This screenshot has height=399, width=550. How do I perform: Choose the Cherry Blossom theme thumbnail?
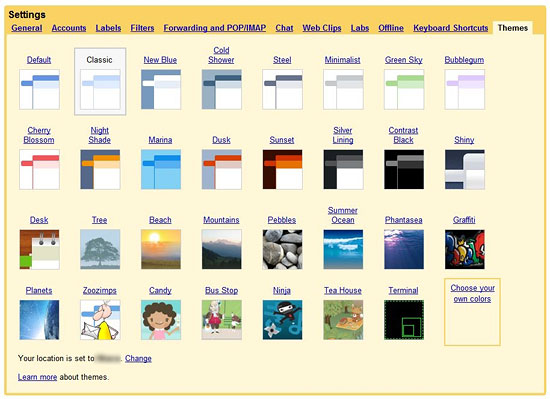[39, 169]
